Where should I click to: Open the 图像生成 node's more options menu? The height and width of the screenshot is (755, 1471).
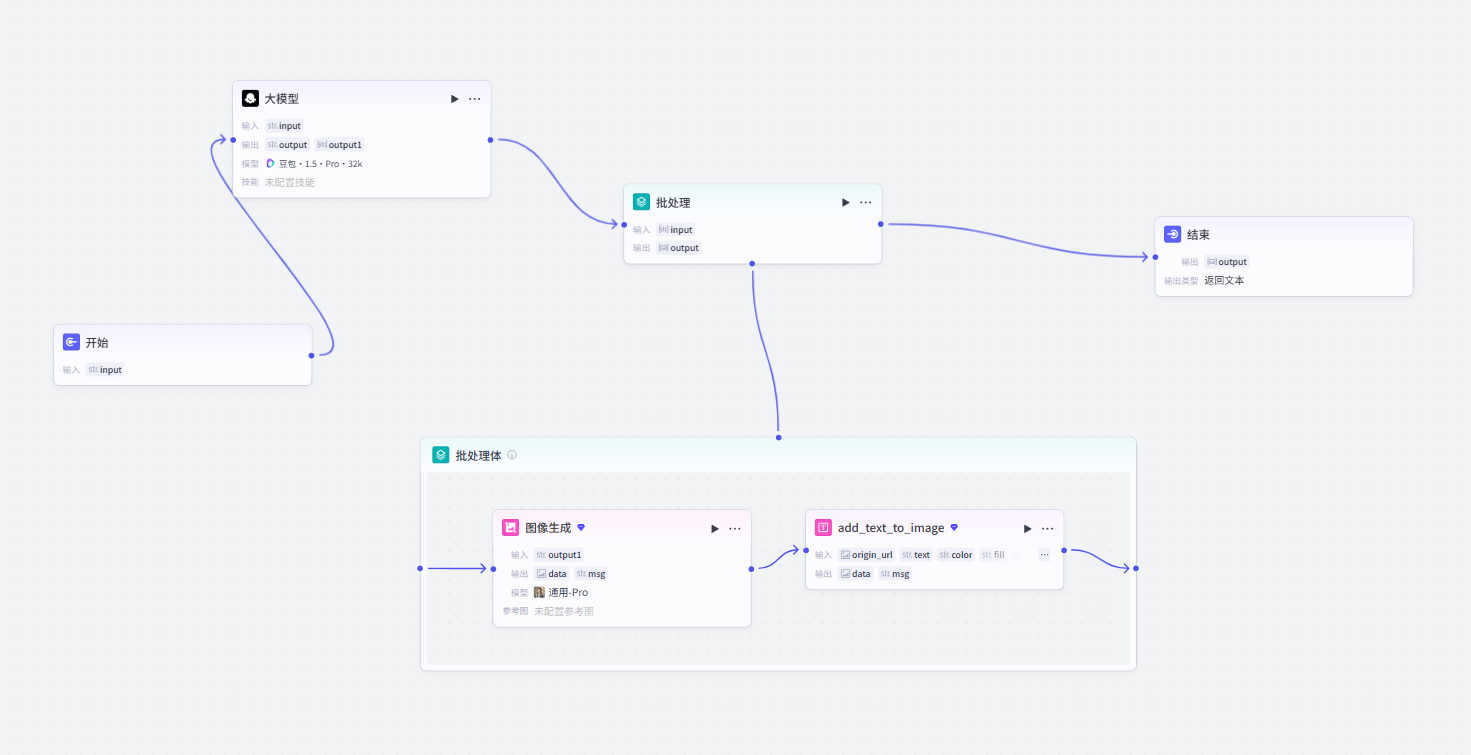(x=735, y=528)
